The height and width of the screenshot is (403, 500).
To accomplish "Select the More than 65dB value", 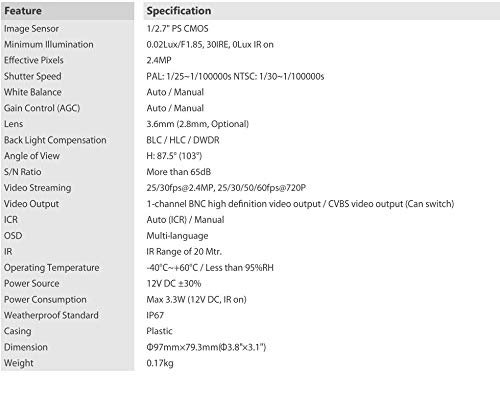I will [x=179, y=172].
